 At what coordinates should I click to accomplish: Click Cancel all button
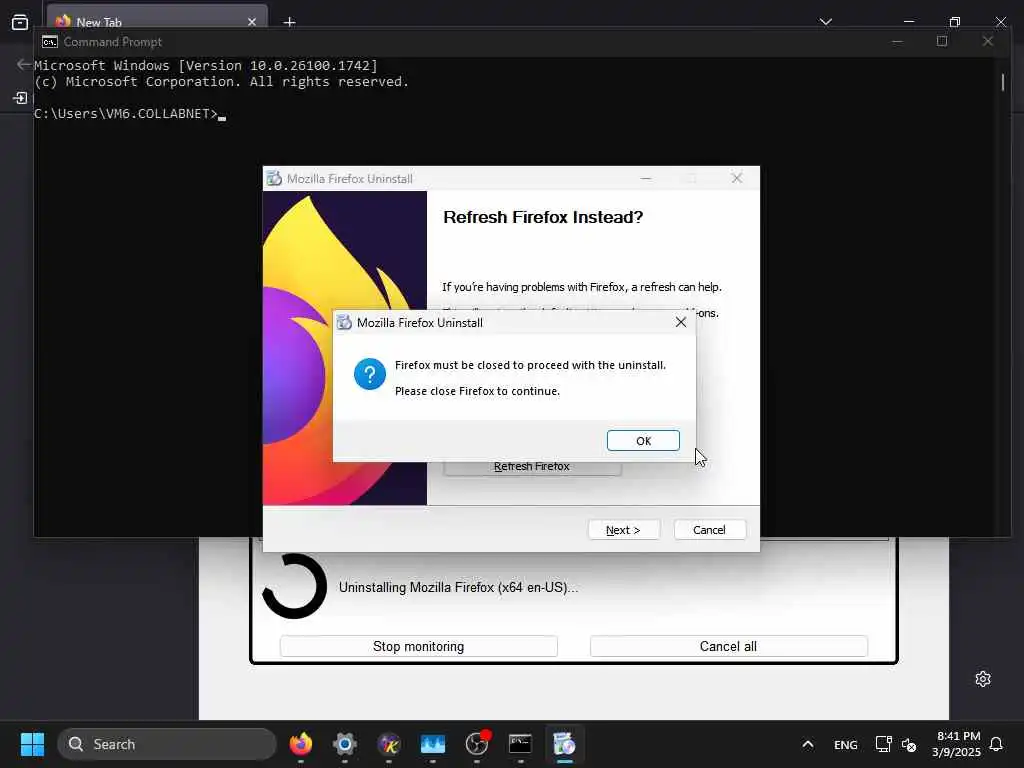(728, 646)
